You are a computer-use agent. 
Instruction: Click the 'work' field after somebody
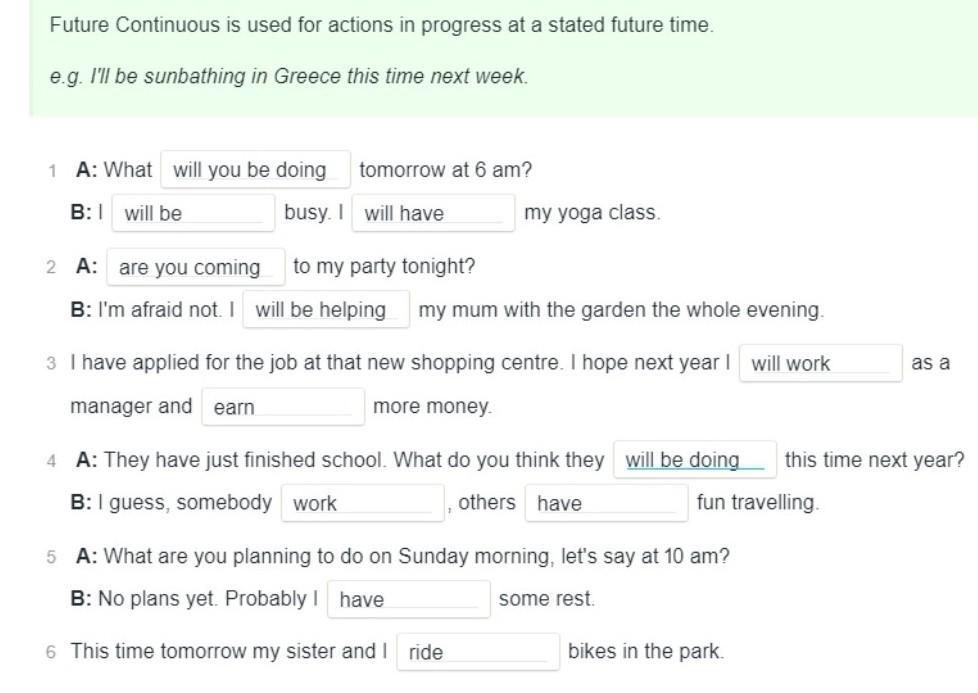coord(362,503)
